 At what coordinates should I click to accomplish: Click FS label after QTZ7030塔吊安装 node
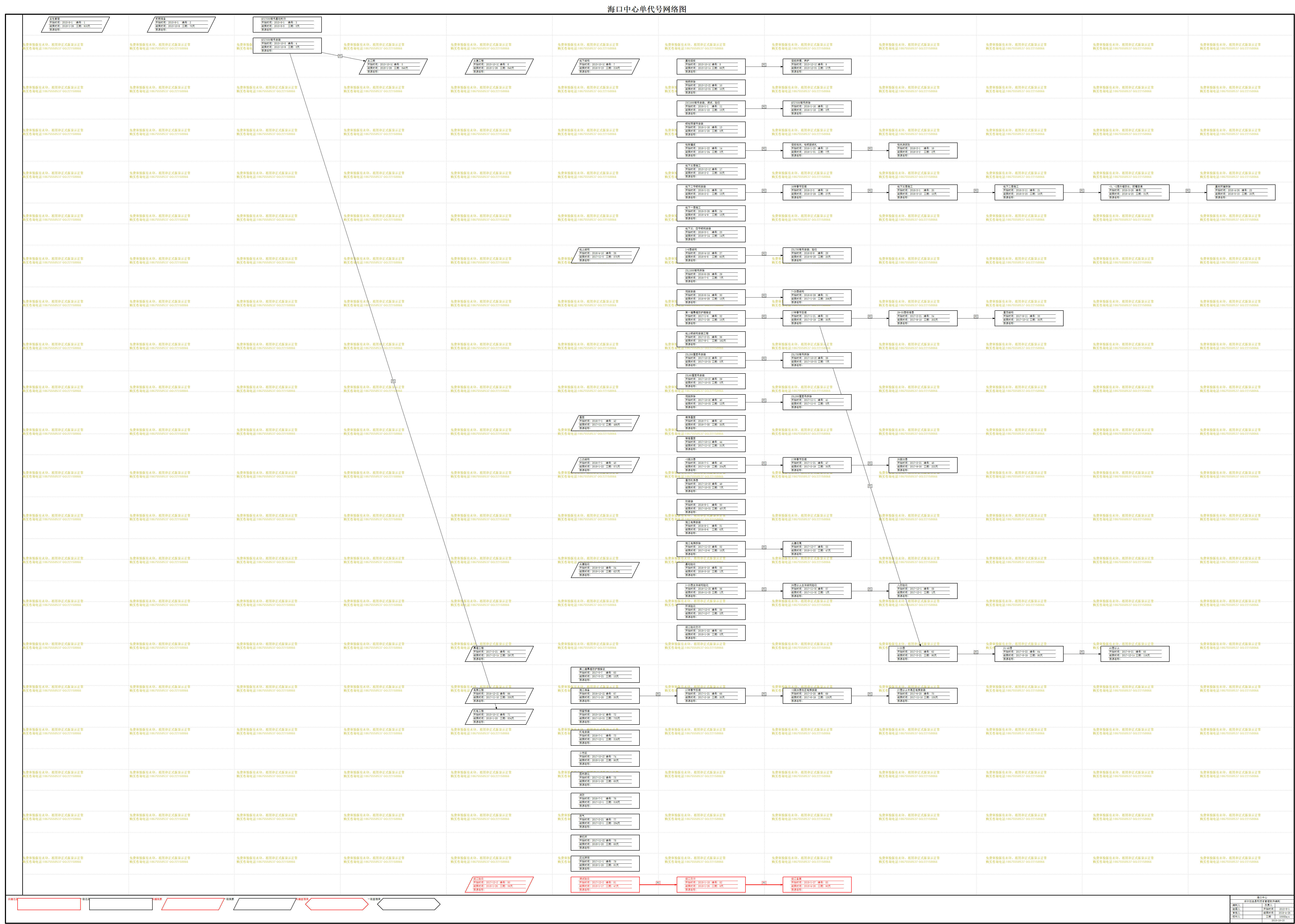340,56
